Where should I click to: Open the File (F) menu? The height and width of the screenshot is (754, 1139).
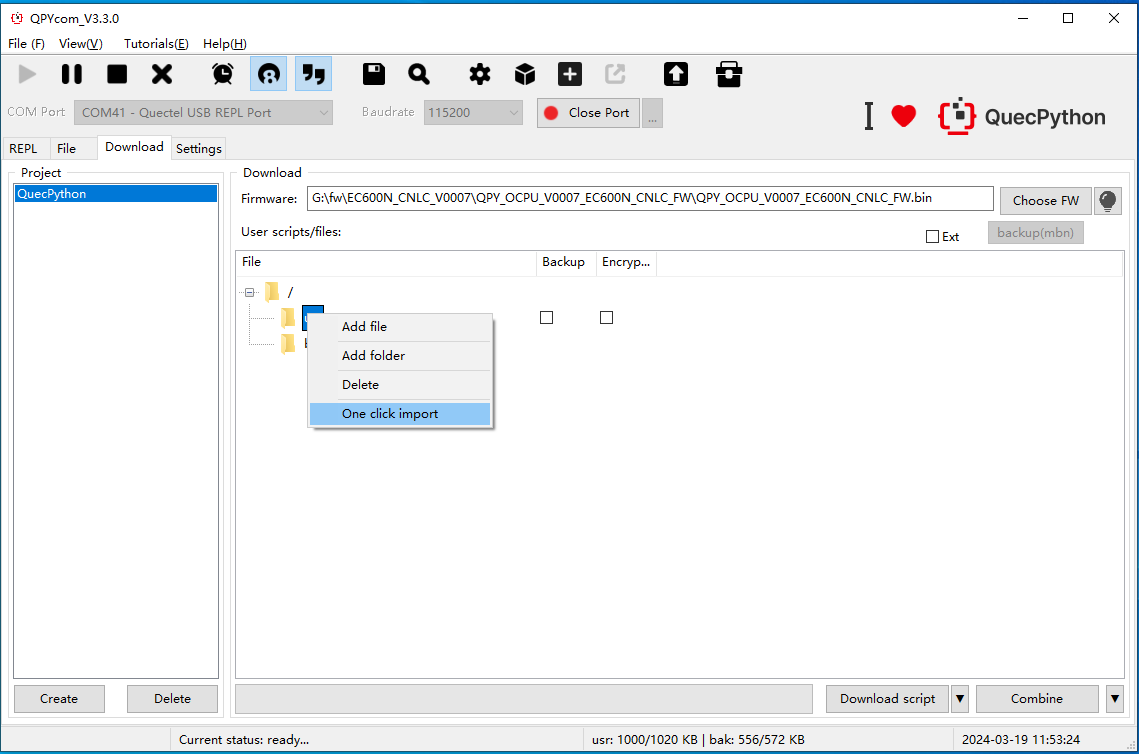26,44
